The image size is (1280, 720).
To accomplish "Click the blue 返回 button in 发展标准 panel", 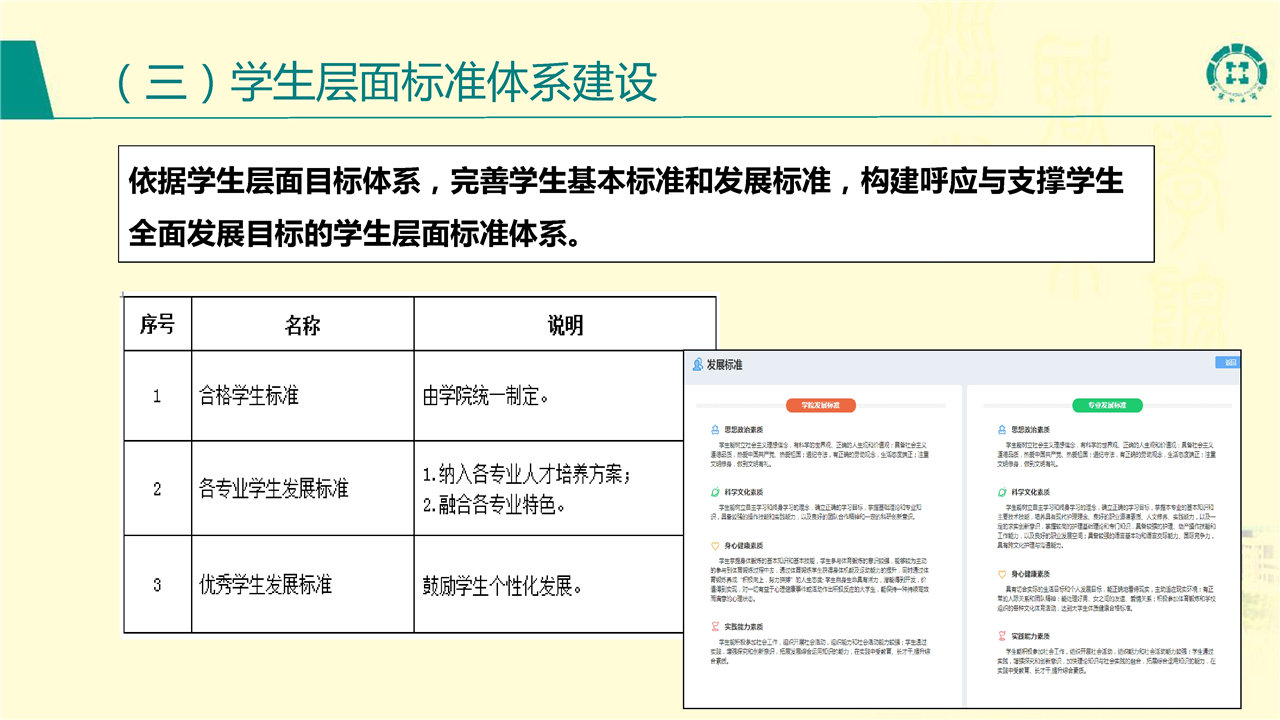I will pyautogui.click(x=1226, y=362).
